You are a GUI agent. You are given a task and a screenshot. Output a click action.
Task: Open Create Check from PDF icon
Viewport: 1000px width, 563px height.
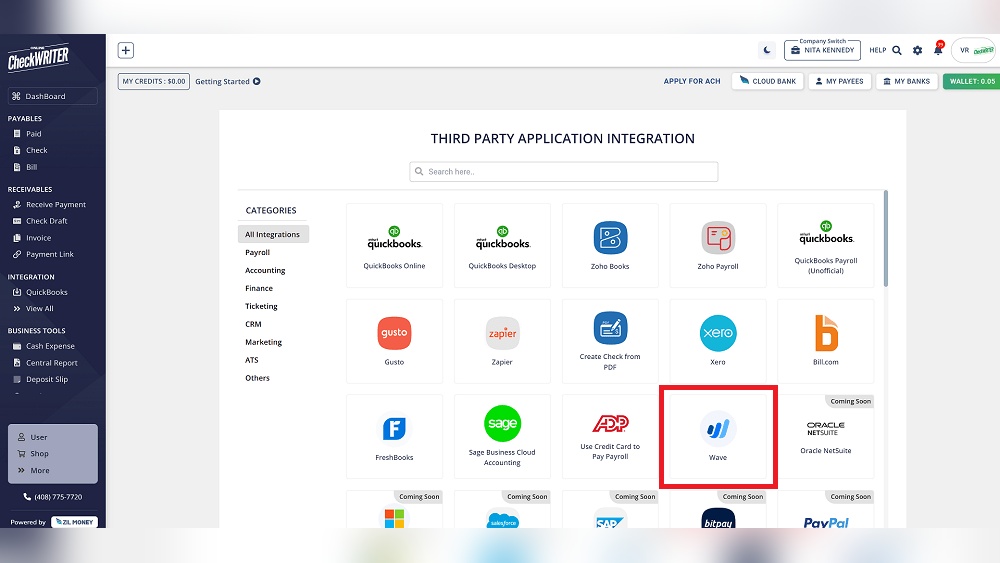pos(610,328)
